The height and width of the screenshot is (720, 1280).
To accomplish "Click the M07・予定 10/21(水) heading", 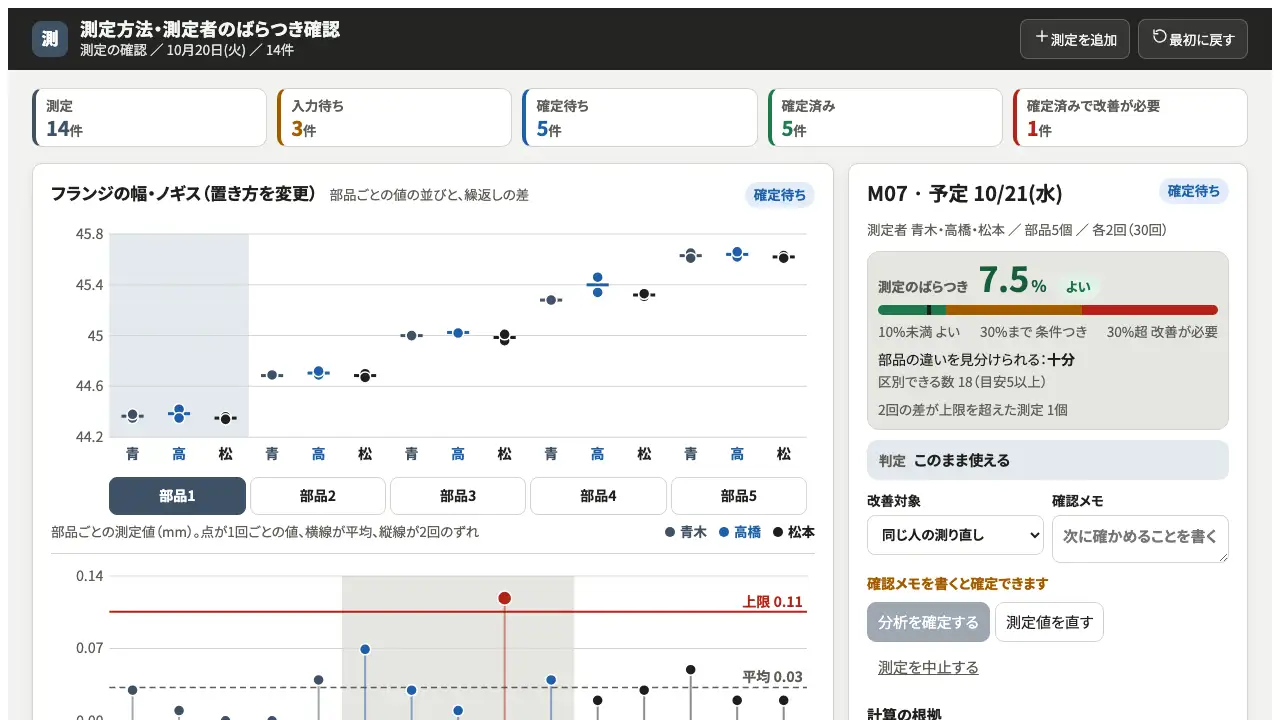I will point(965,194).
